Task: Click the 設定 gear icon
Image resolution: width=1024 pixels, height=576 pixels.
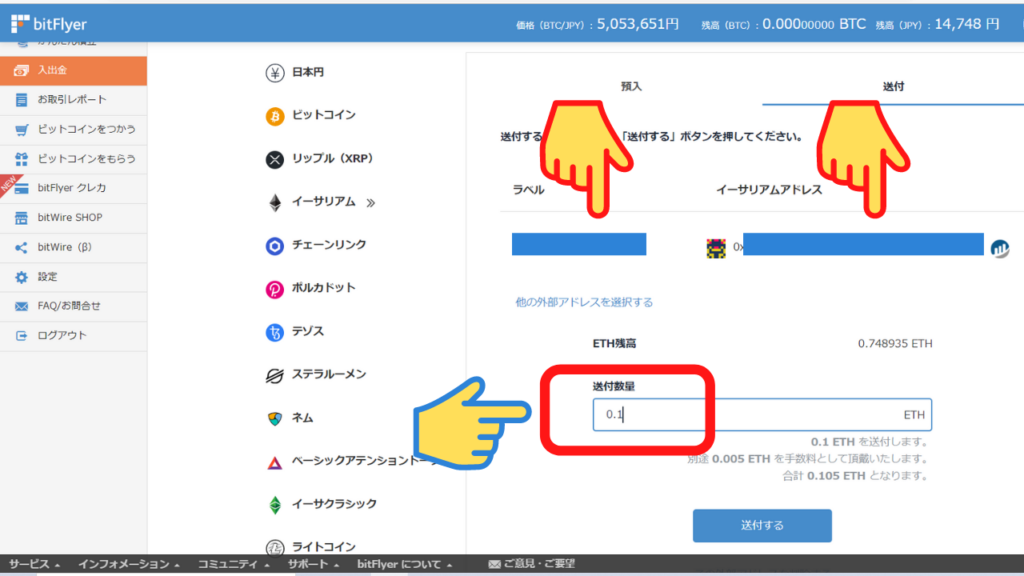Action: [x=22, y=277]
